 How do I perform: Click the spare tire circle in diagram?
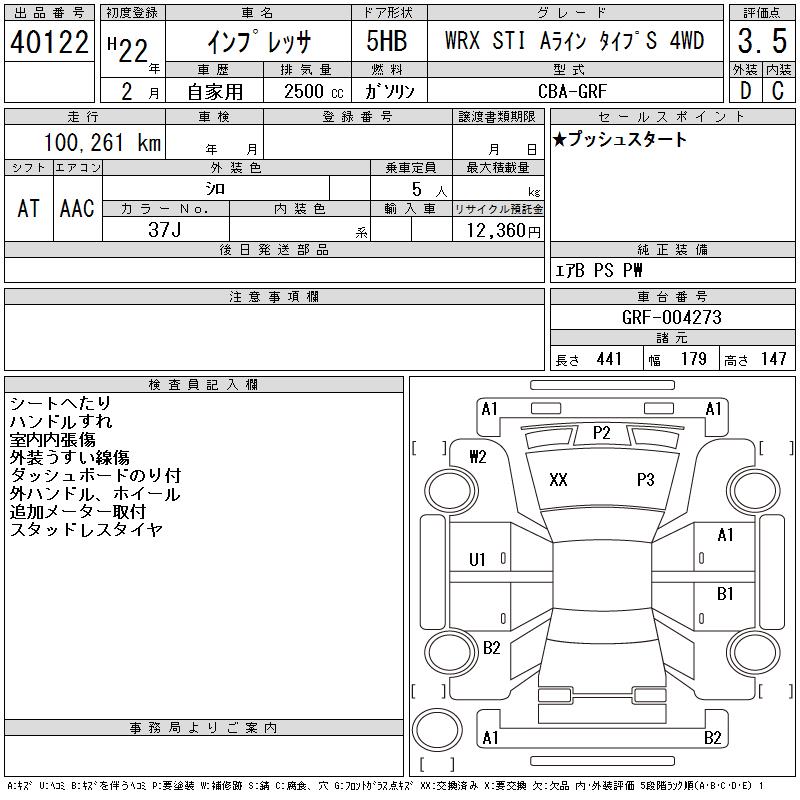click(437, 731)
